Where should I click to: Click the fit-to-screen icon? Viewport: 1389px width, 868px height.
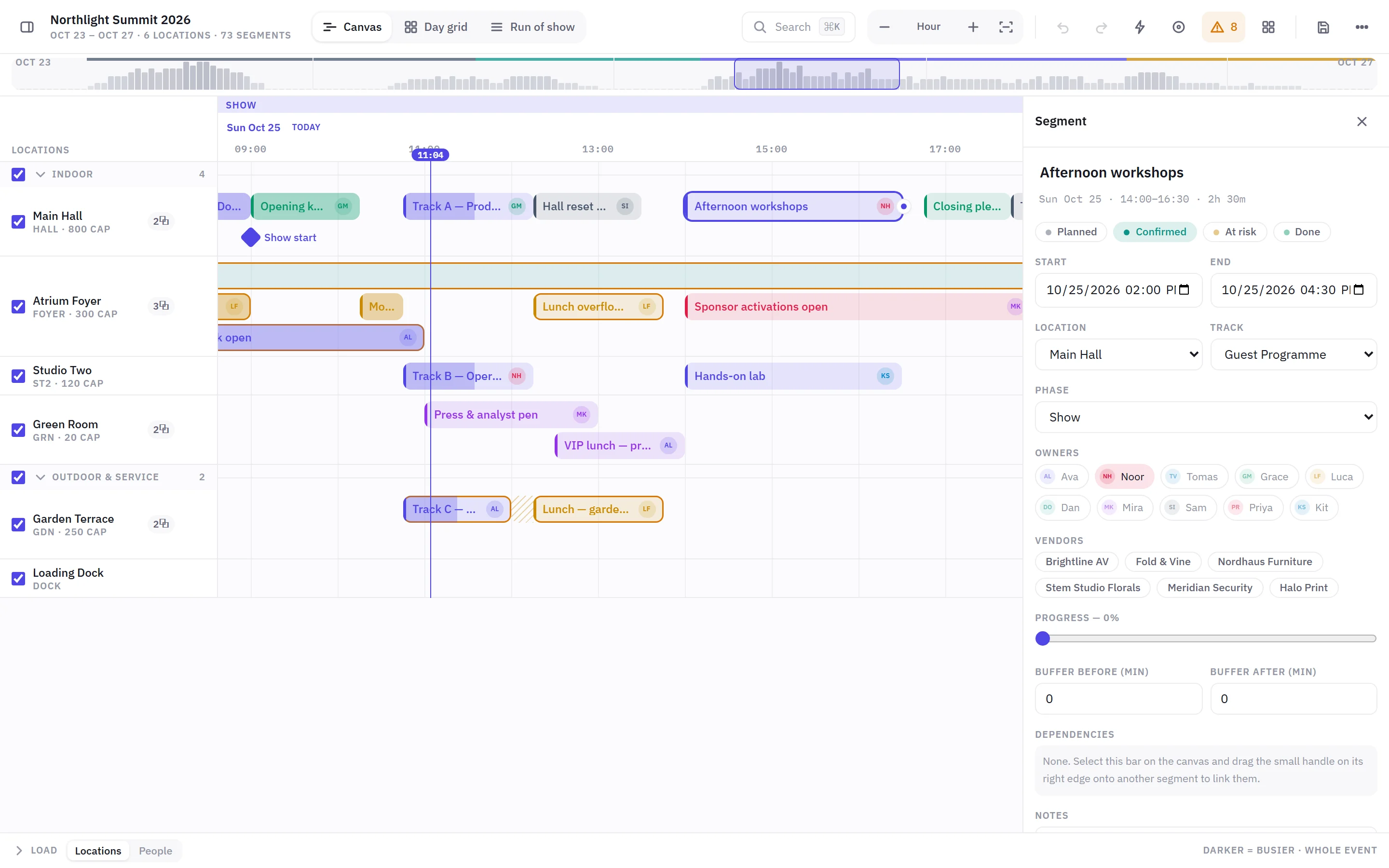pyautogui.click(x=1006, y=27)
